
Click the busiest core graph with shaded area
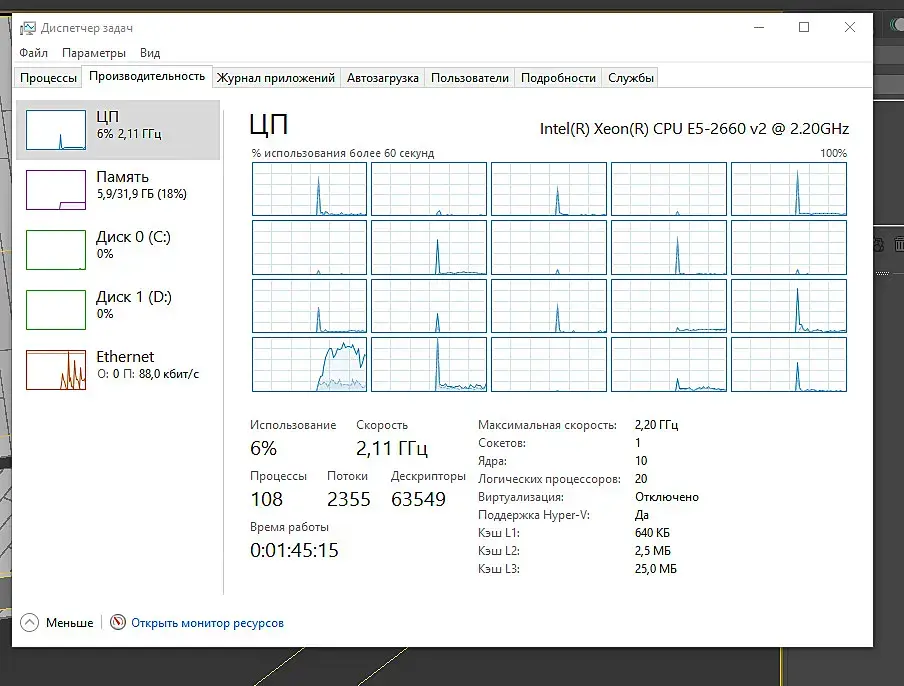point(309,364)
